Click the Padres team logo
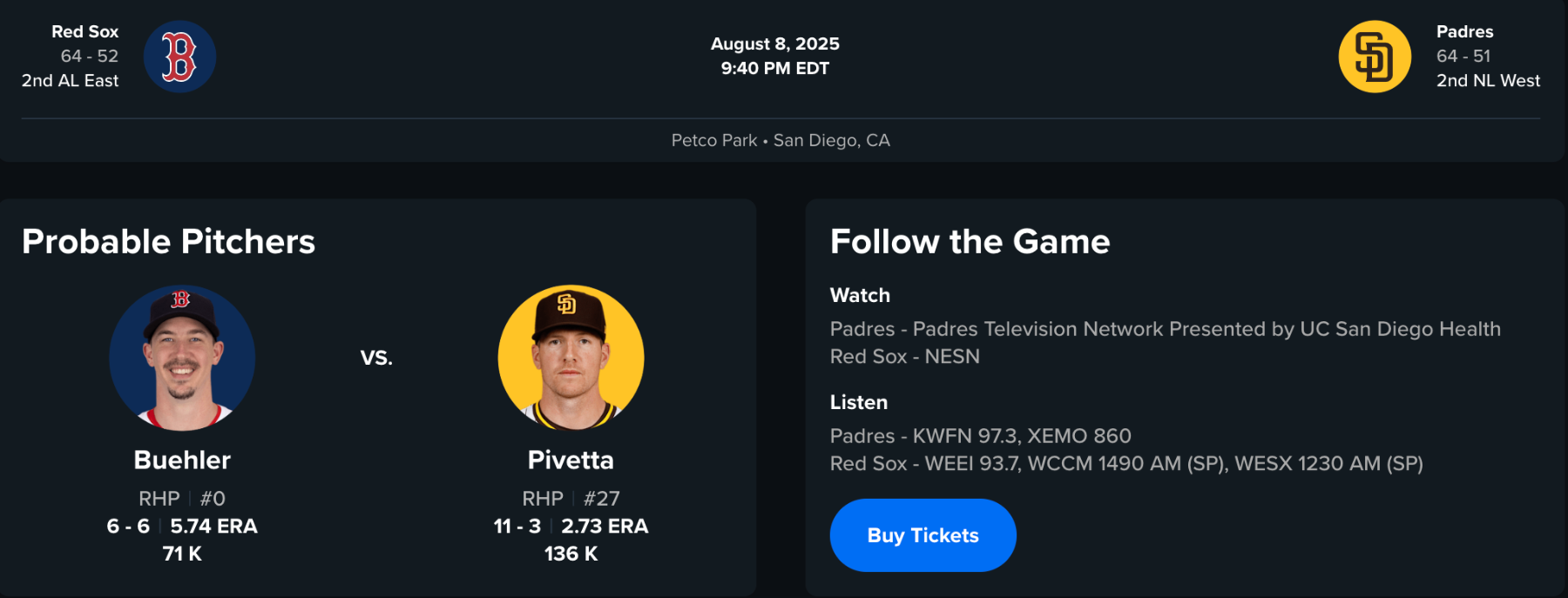 [1374, 57]
